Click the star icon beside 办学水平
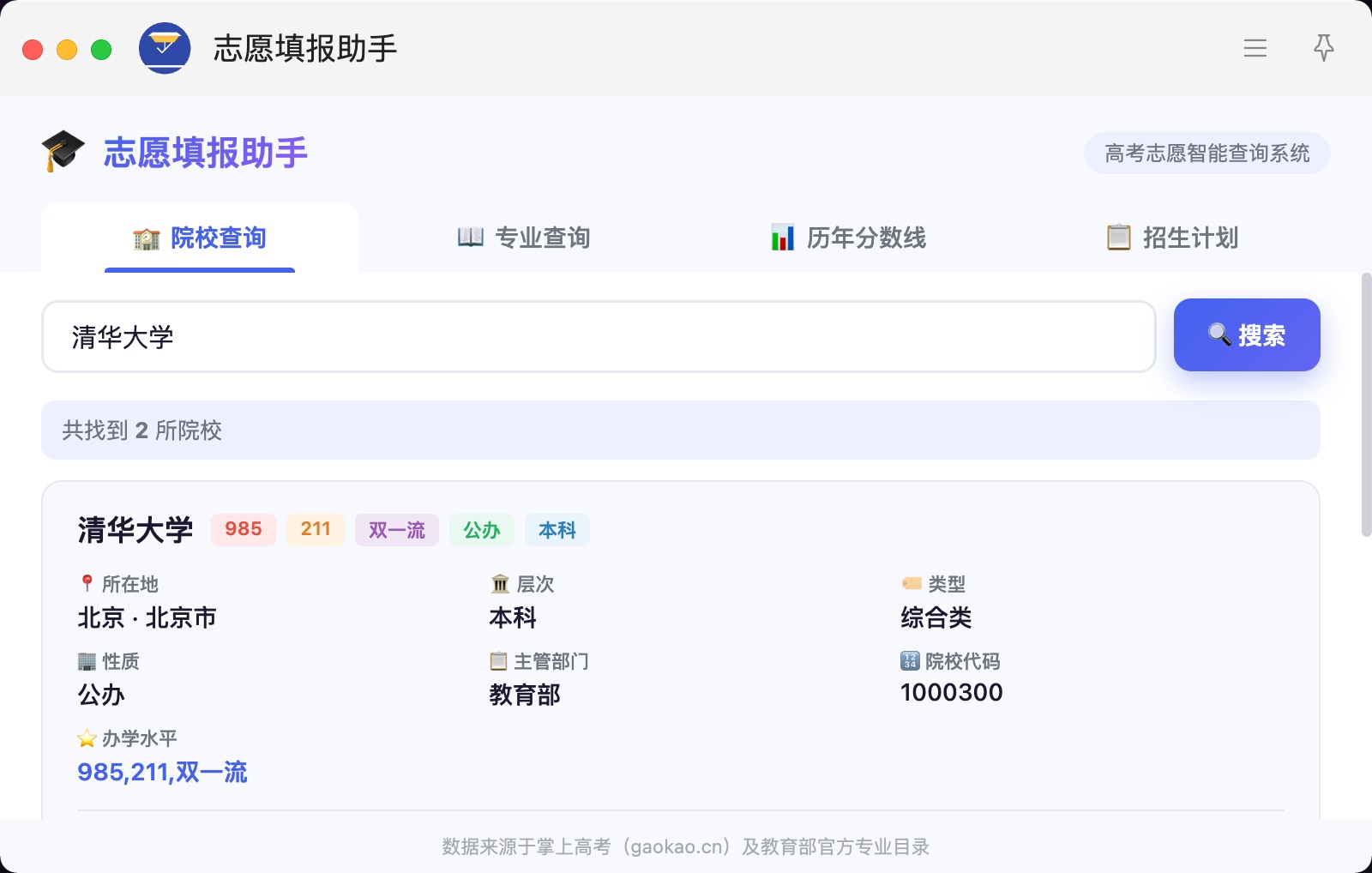The width and height of the screenshot is (1372, 873). click(87, 738)
